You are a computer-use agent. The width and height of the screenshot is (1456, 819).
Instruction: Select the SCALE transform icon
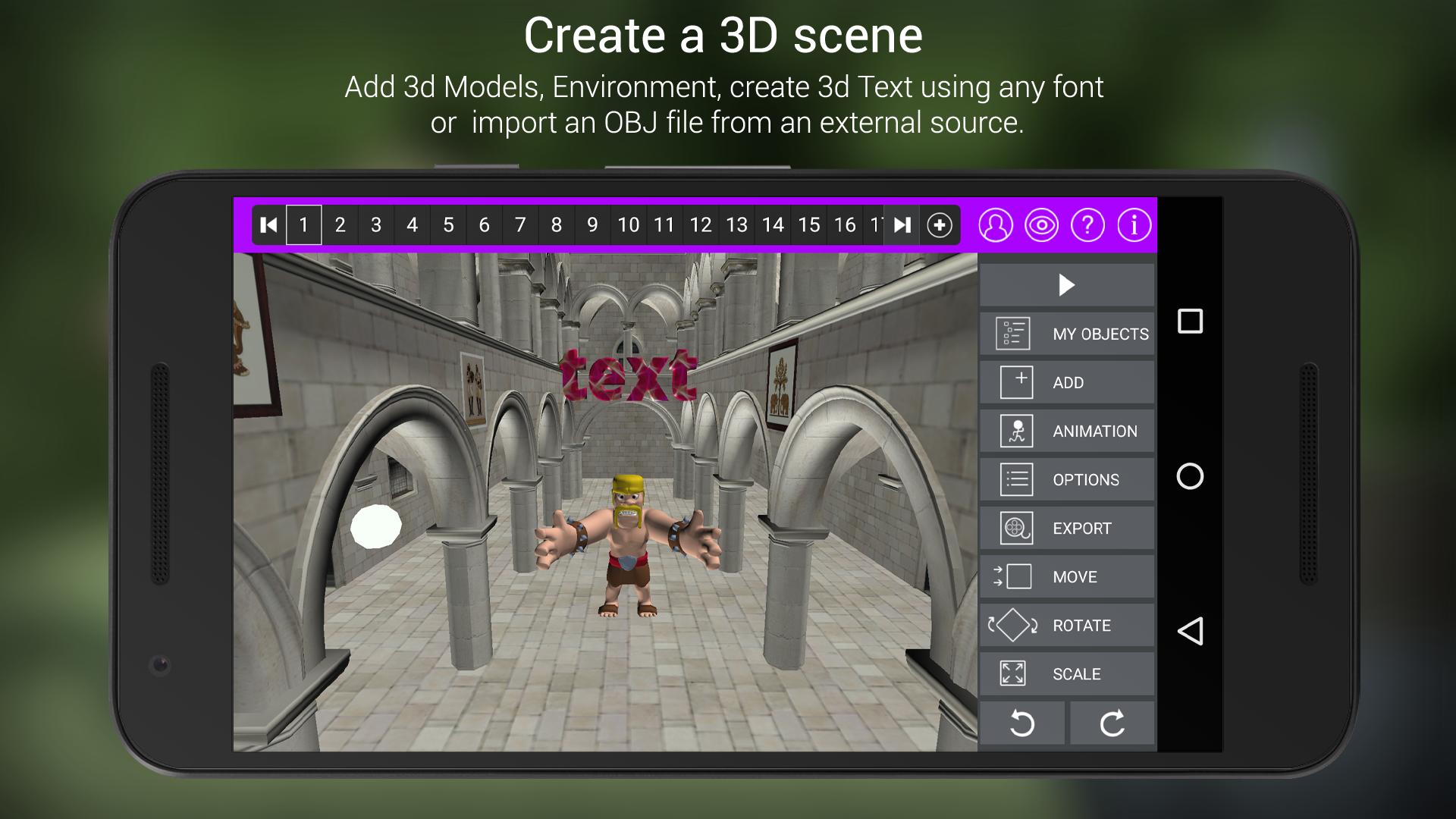tap(1013, 673)
